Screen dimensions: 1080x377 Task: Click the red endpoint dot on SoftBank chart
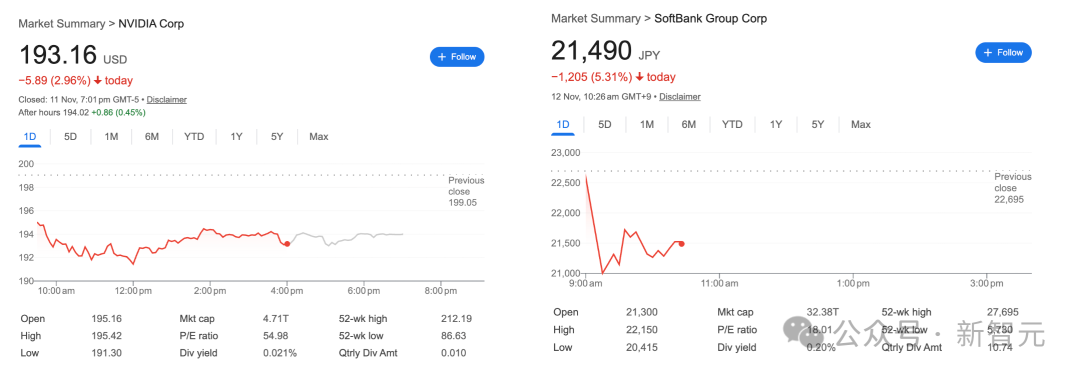(x=682, y=243)
